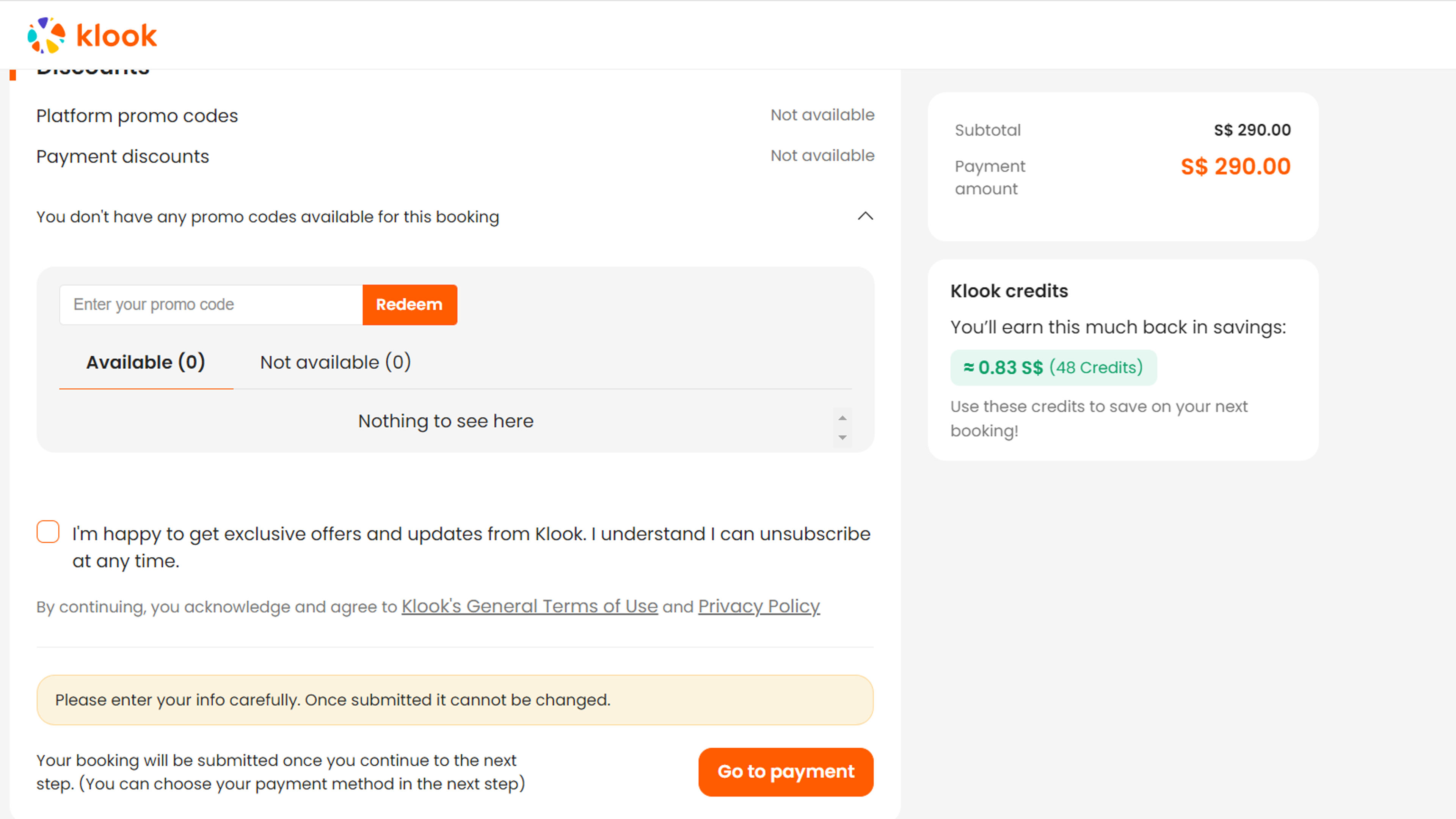Click the Platform promo codes row
The image size is (1456, 819).
tap(137, 116)
